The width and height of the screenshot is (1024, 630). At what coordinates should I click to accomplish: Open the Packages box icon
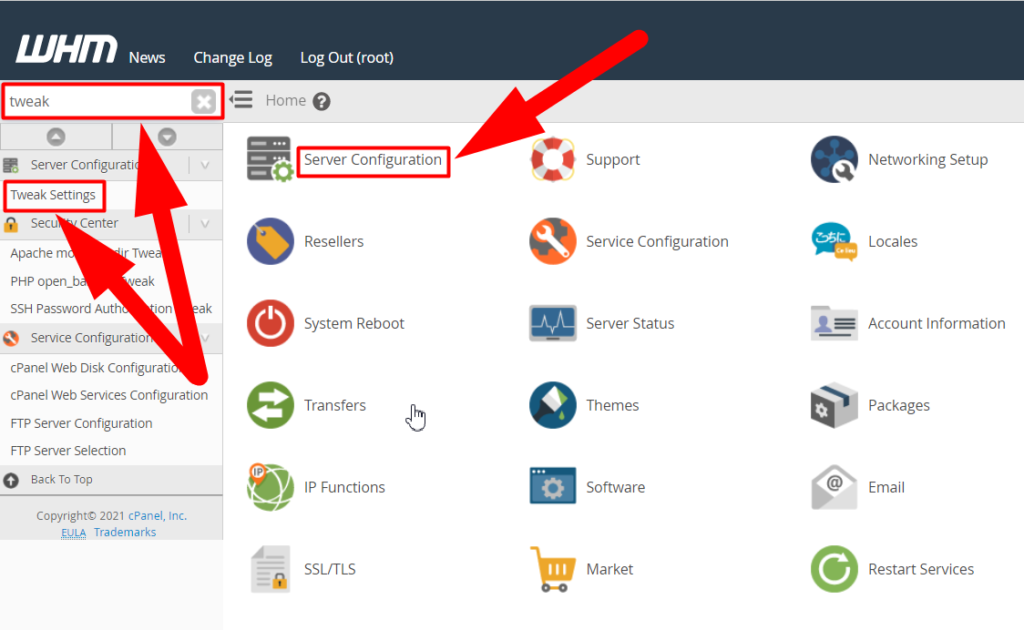coord(834,405)
